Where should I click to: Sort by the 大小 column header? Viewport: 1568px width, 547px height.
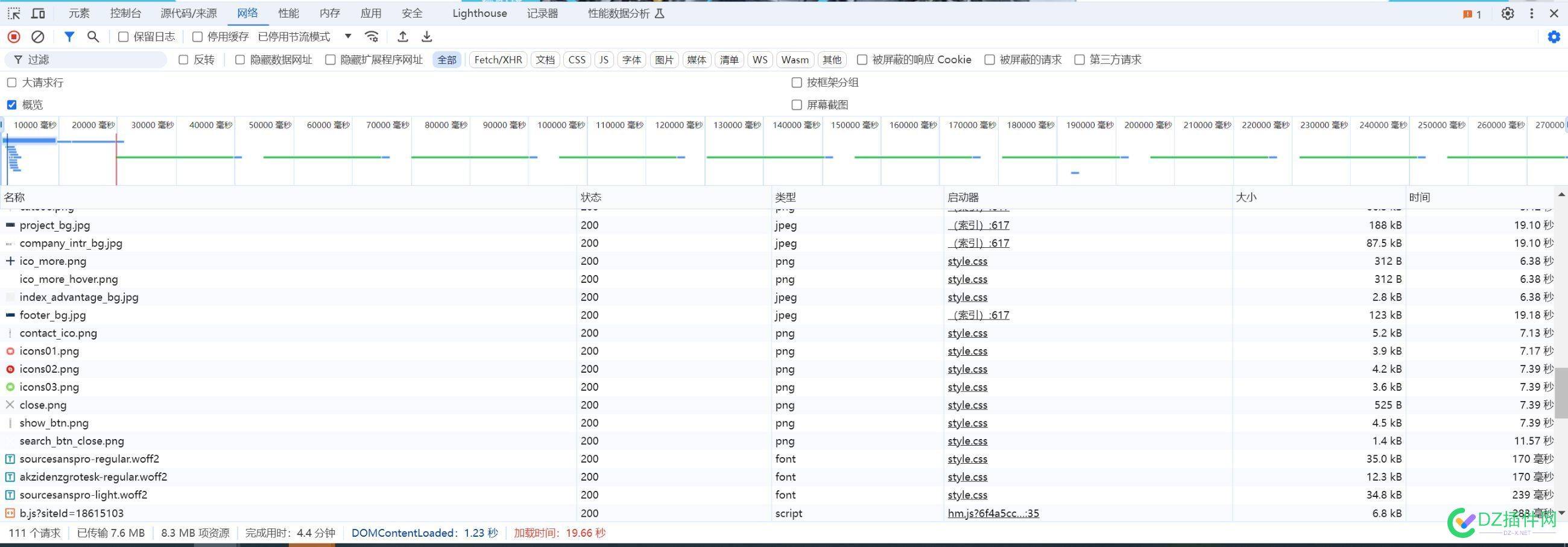click(1319, 197)
